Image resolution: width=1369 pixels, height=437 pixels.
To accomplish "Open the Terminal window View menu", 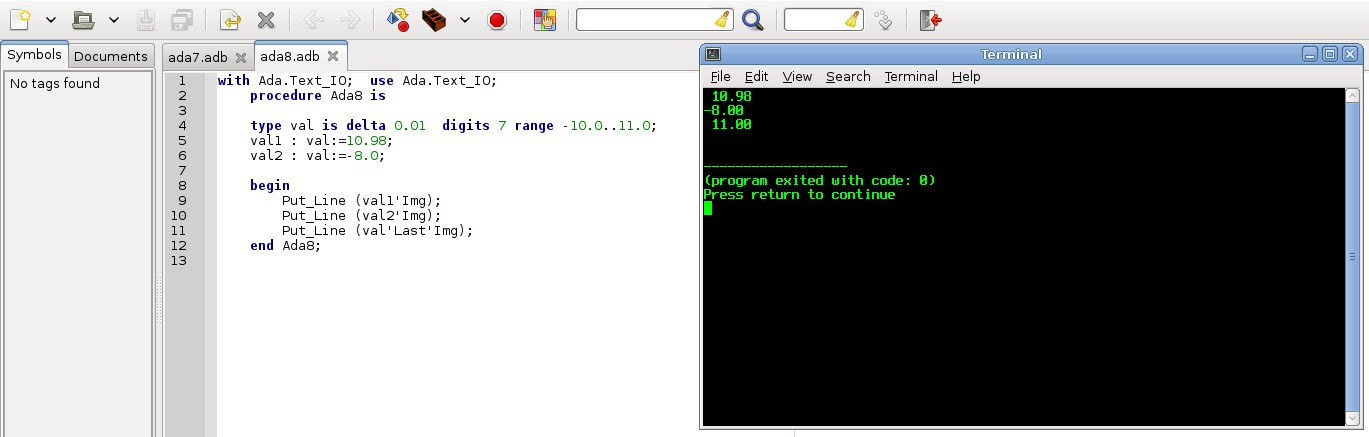I will pos(797,76).
